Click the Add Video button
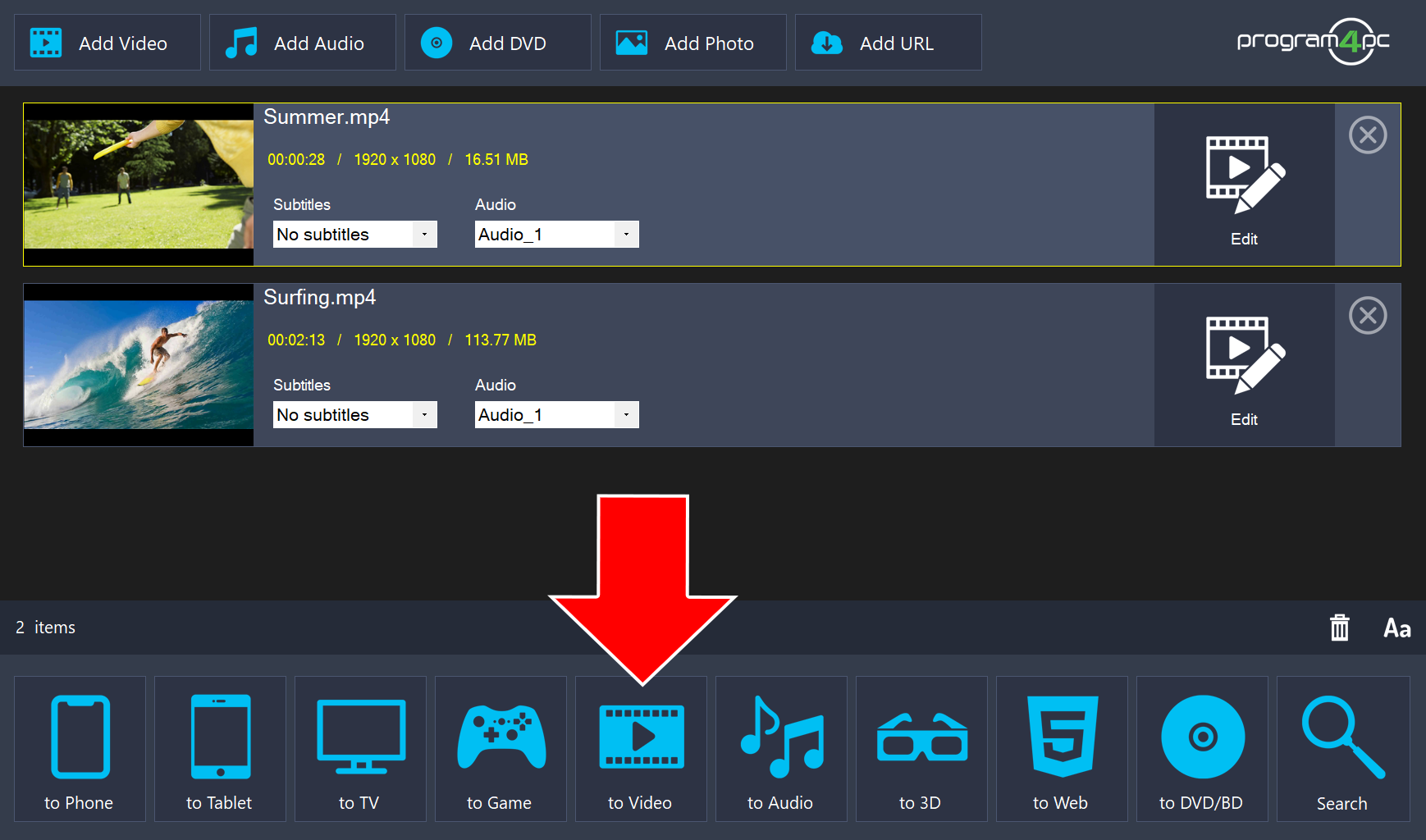1426x840 pixels. click(x=107, y=43)
